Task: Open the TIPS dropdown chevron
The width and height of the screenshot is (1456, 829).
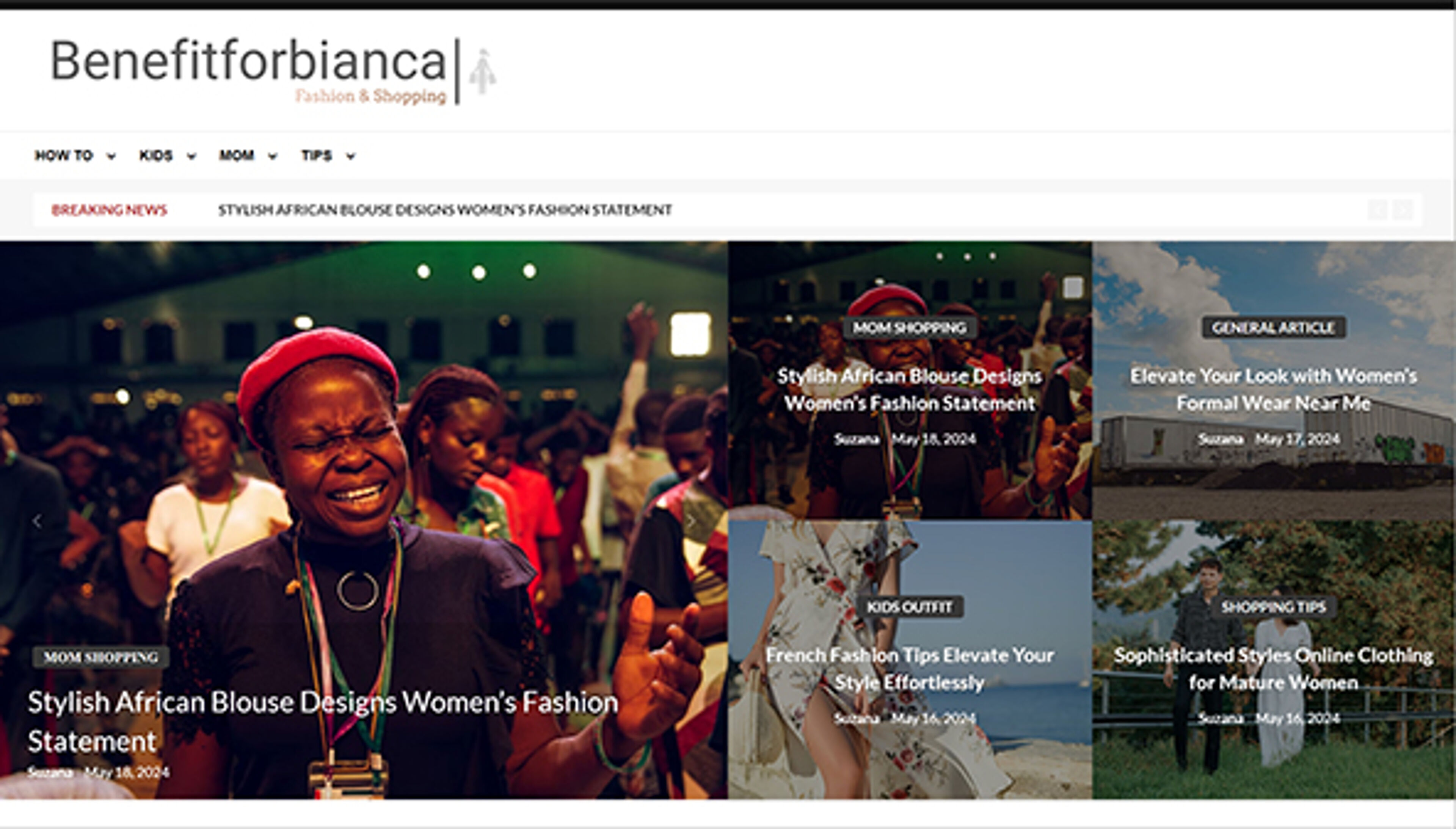Action: (351, 156)
